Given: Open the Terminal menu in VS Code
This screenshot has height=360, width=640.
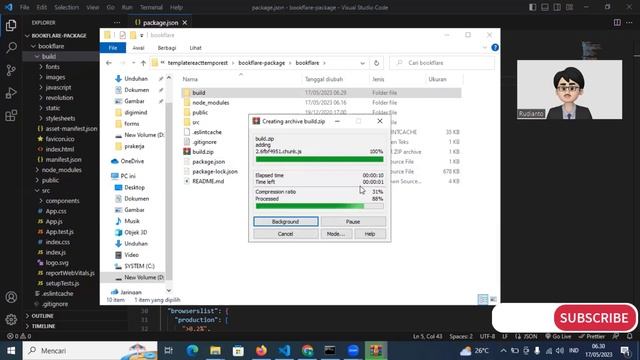Looking at the screenshot, I should coord(151,7).
